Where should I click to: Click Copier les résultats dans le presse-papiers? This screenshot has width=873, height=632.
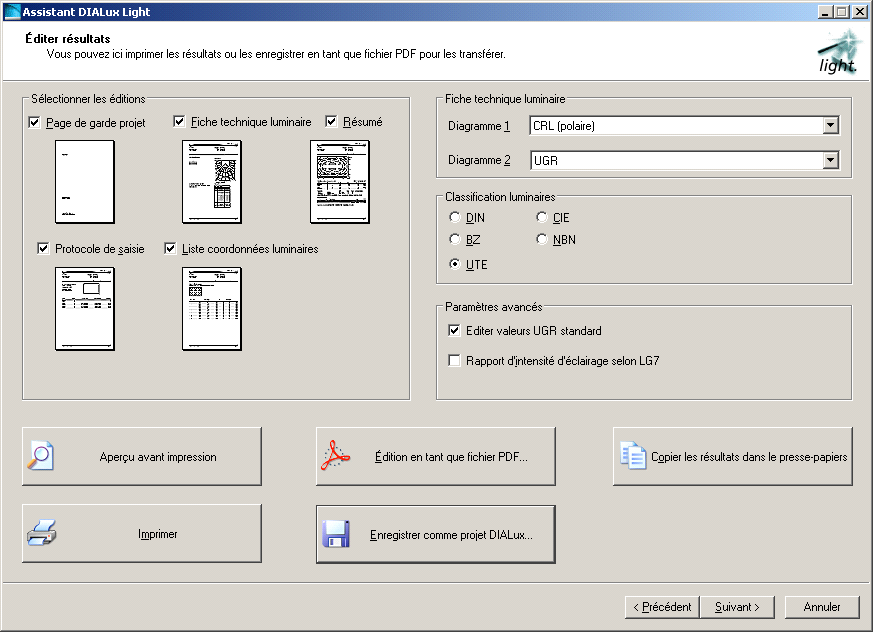coord(733,457)
